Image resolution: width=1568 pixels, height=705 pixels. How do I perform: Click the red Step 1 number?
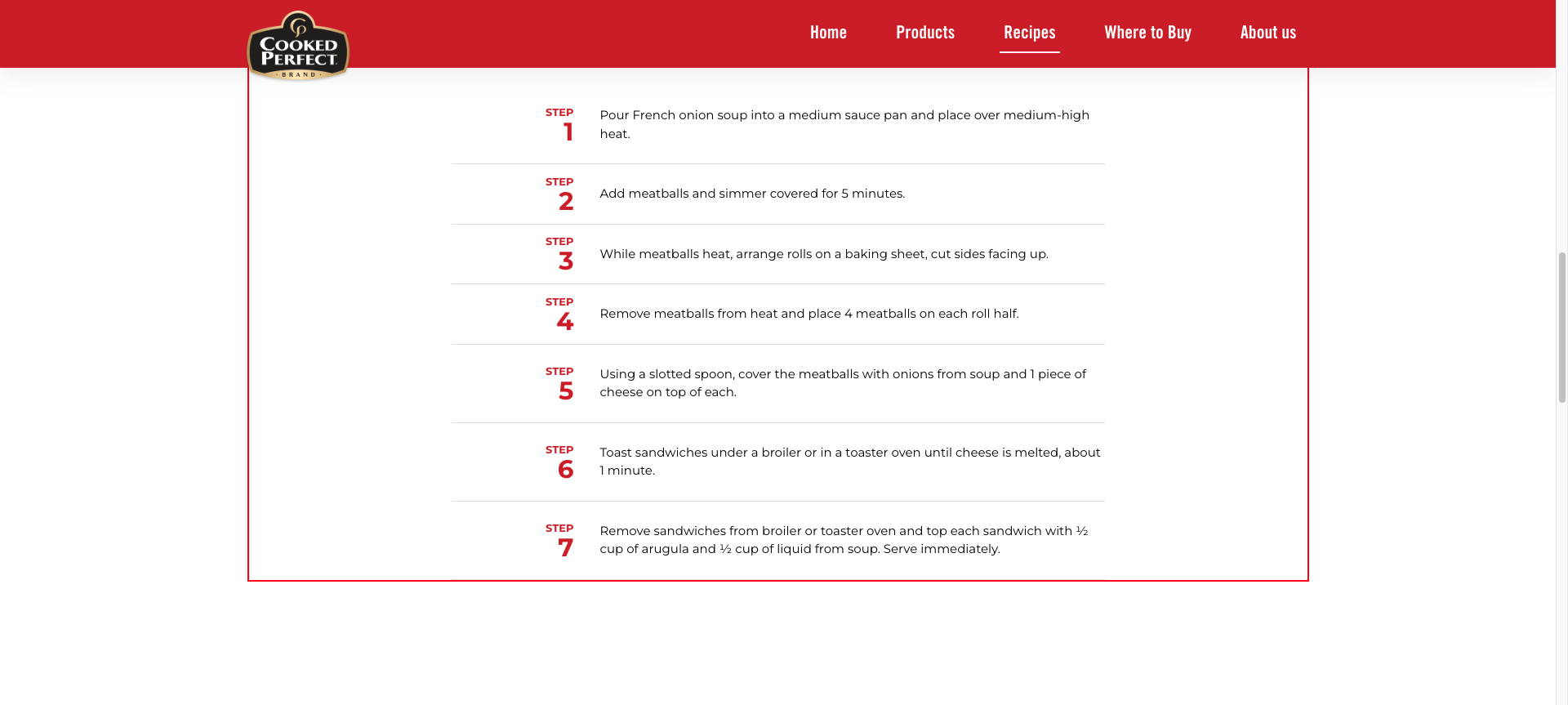pyautogui.click(x=568, y=132)
